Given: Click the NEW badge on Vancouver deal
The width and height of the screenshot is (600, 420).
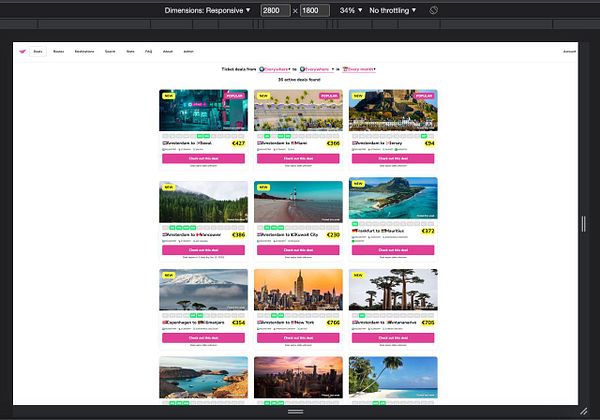Looking at the screenshot, I should pos(169,186).
